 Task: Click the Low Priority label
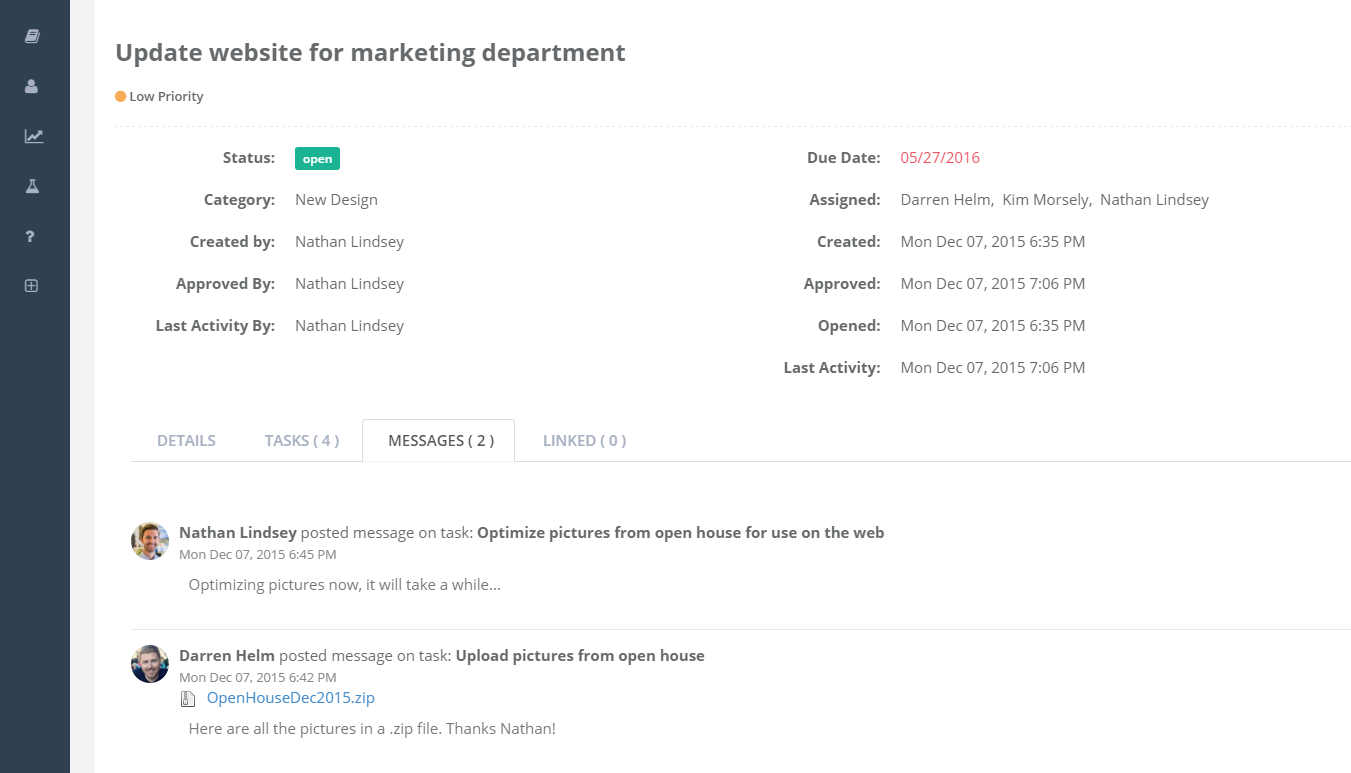166,97
